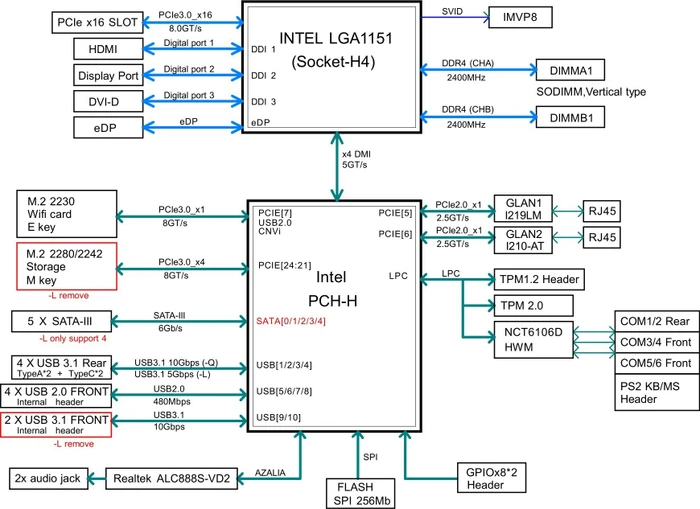Click -L remove note under USB 3.1 FRONT

tap(74, 444)
